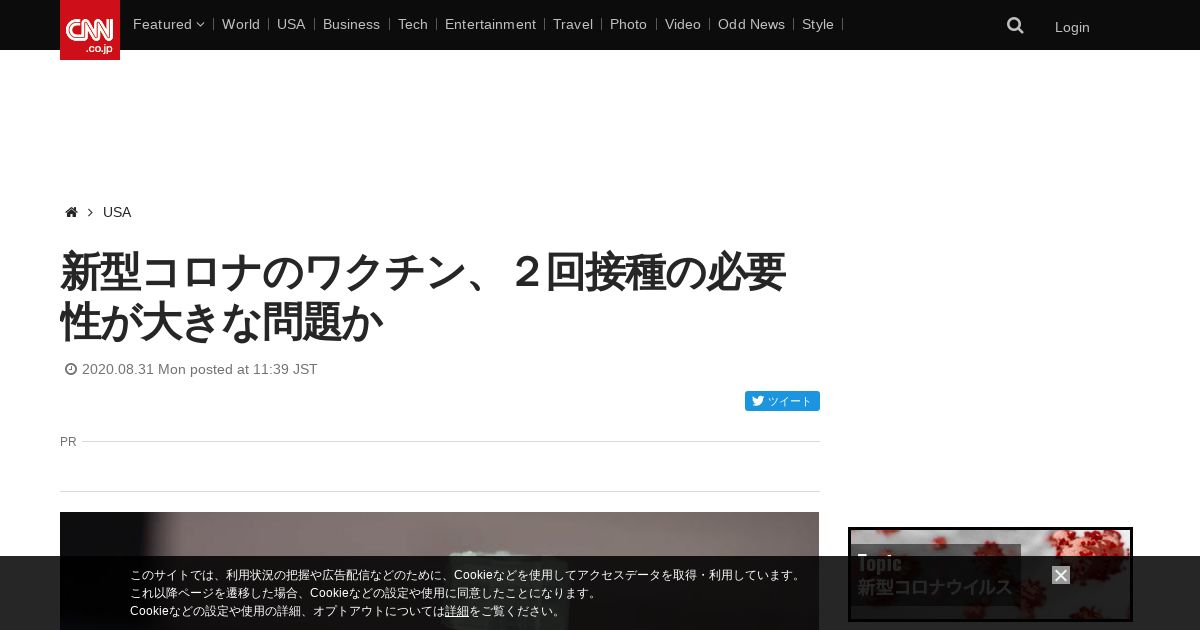
Task: Open the Odd News section
Action: click(x=751, y=24)
